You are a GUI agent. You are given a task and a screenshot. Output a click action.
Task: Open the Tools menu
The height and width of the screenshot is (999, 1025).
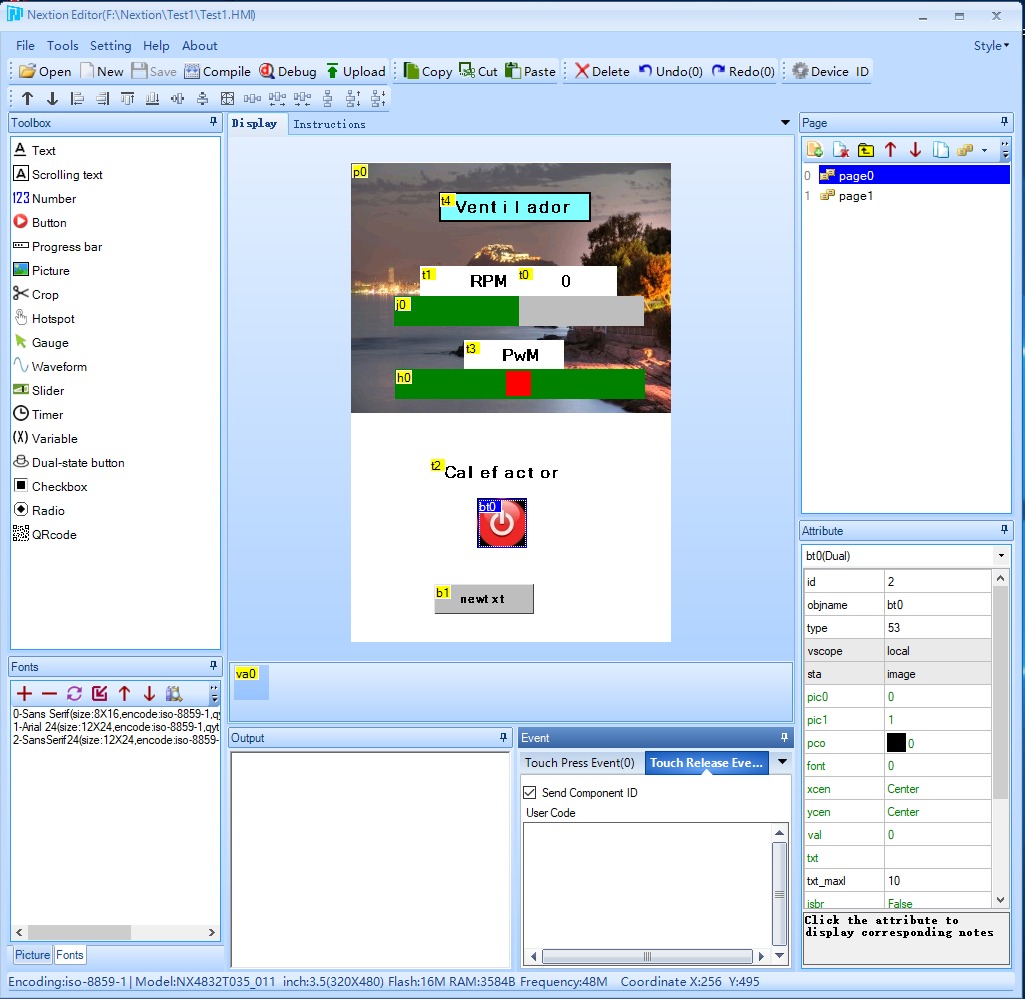coord(62,45)
